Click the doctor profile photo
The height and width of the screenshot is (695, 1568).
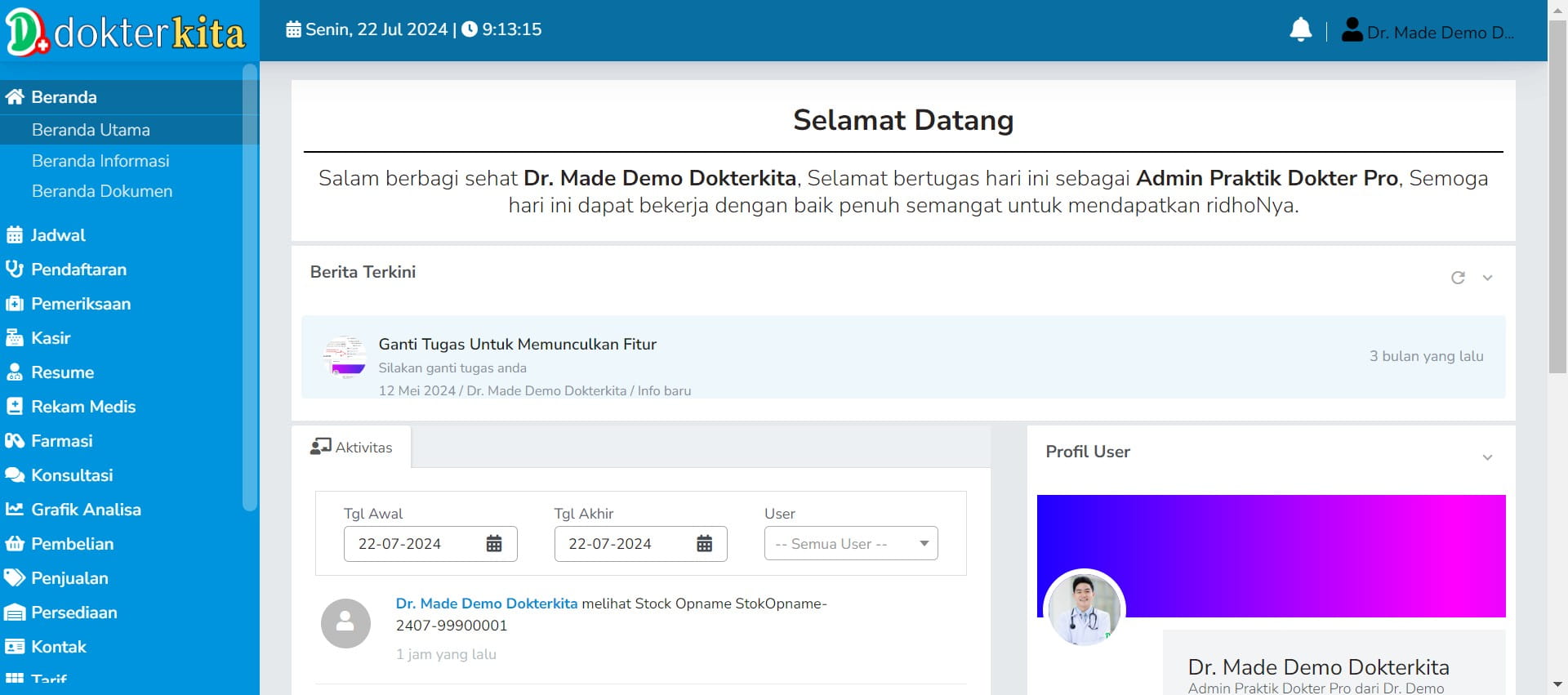tap(1085, 609)
